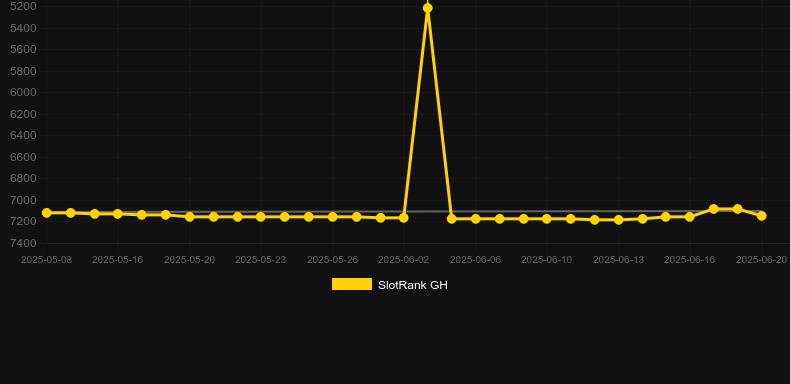Select the data point above 2025-06-06
Screen dimensions: 790x384
(x=476, y=219)
